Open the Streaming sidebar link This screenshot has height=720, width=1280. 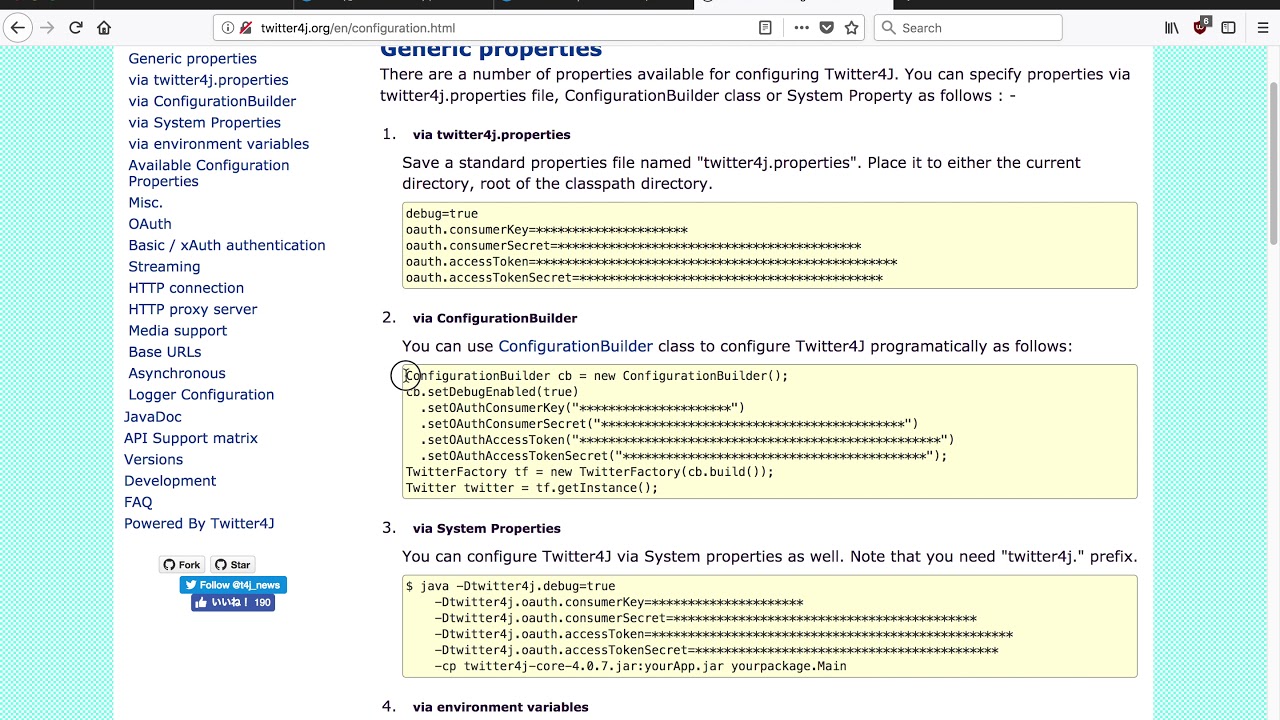tap(164, 267)
